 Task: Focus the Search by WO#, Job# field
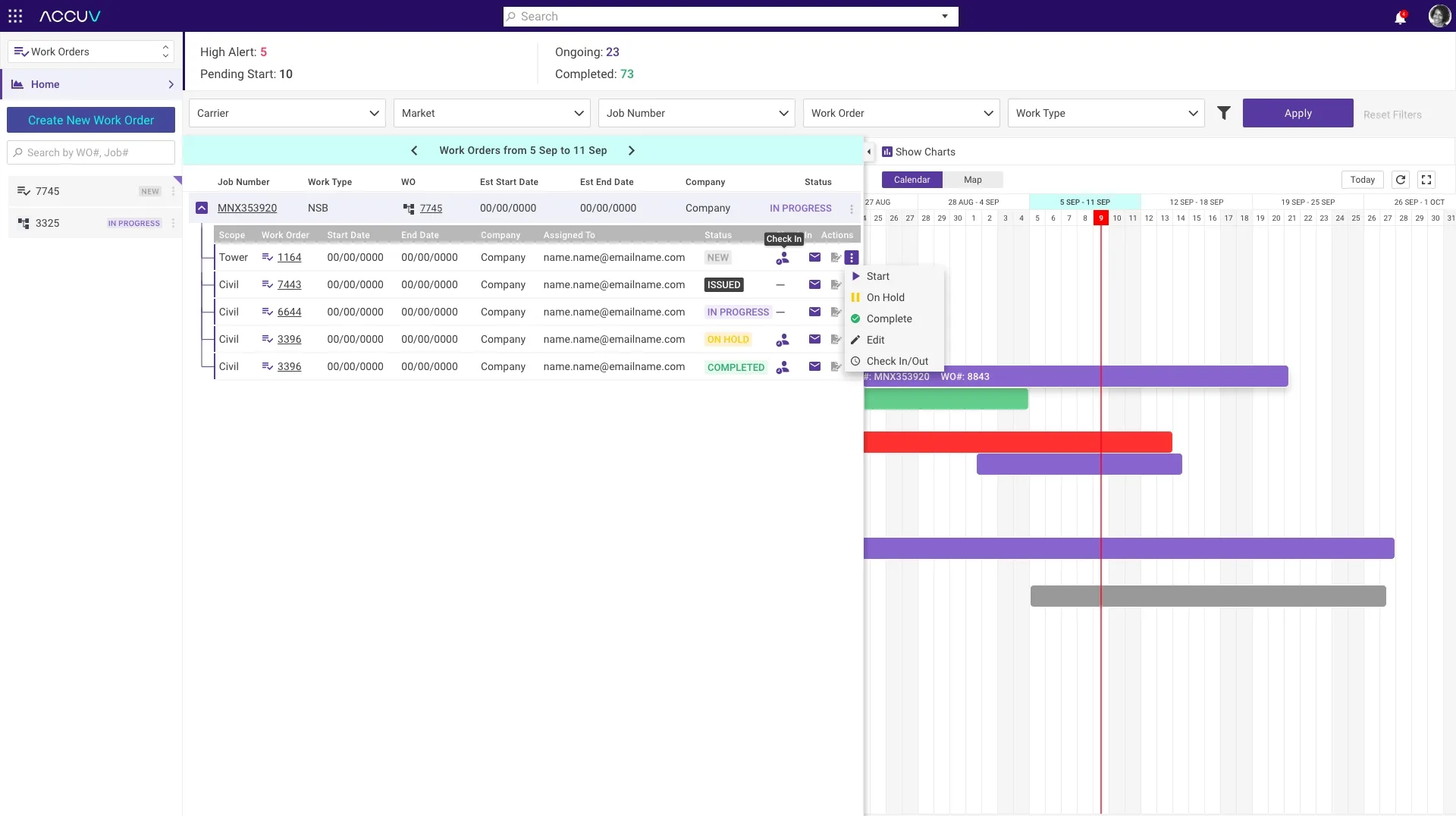[91, 152]
